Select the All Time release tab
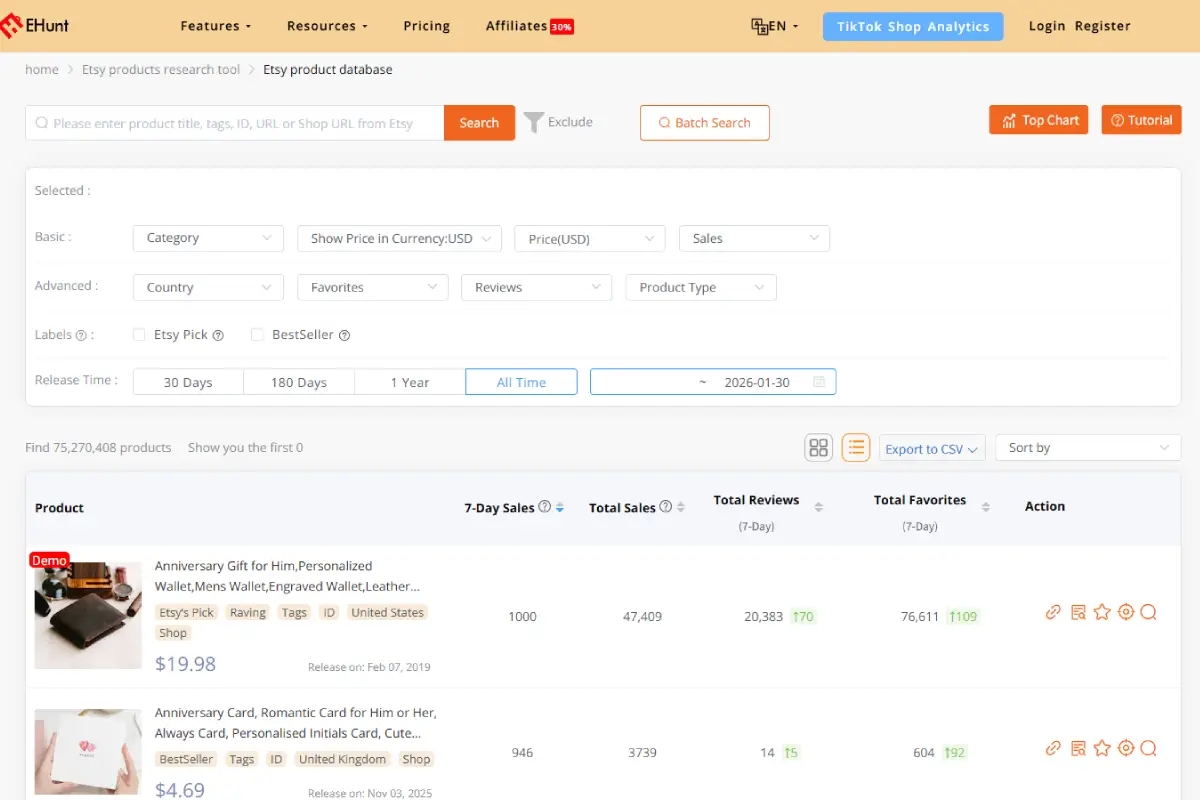The height and width of the screenshot is (800, 1200). [521, 381]
